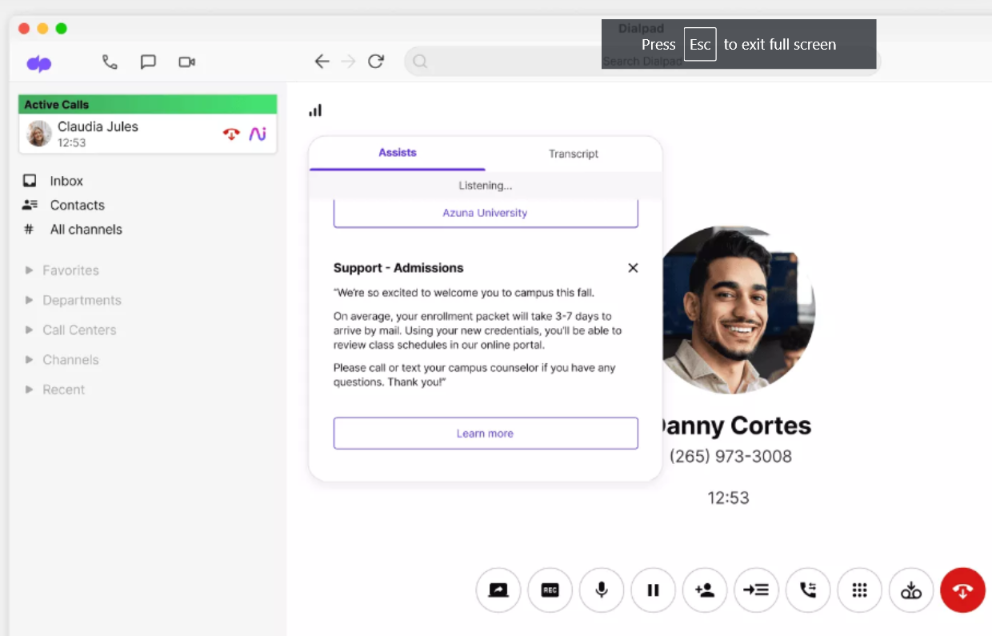
Task: Hang up Claudia Jules call in sidebar
Action: click(x=231, y=134)
